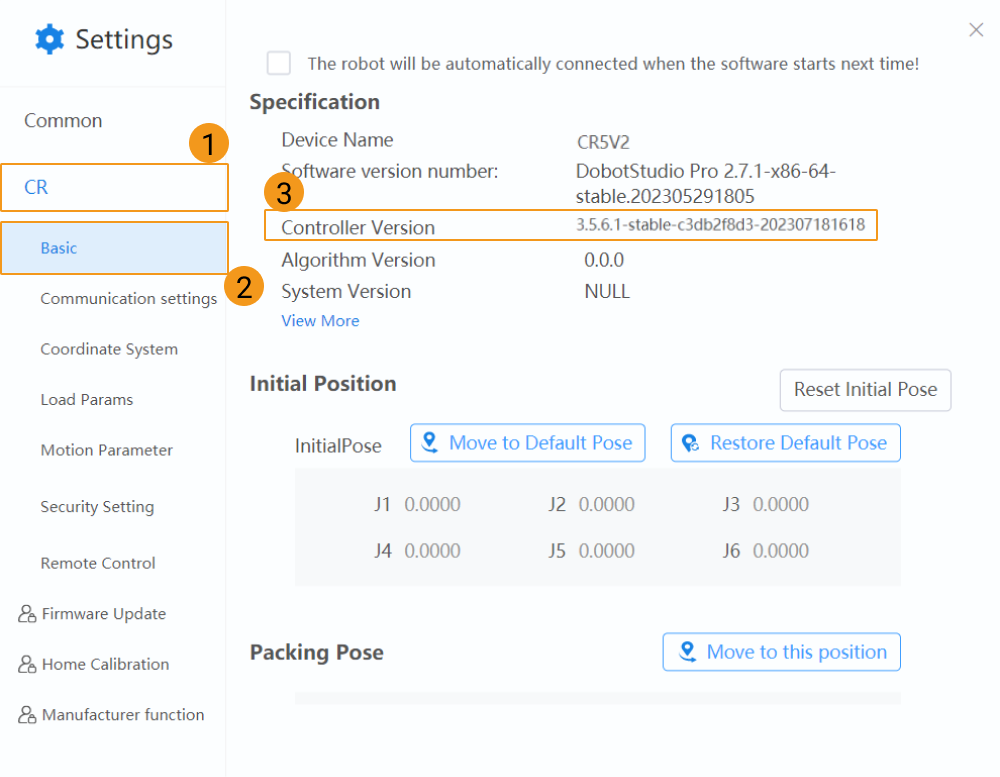
Task: Click the Restore Default Pose icon
Action: [691, 443]
